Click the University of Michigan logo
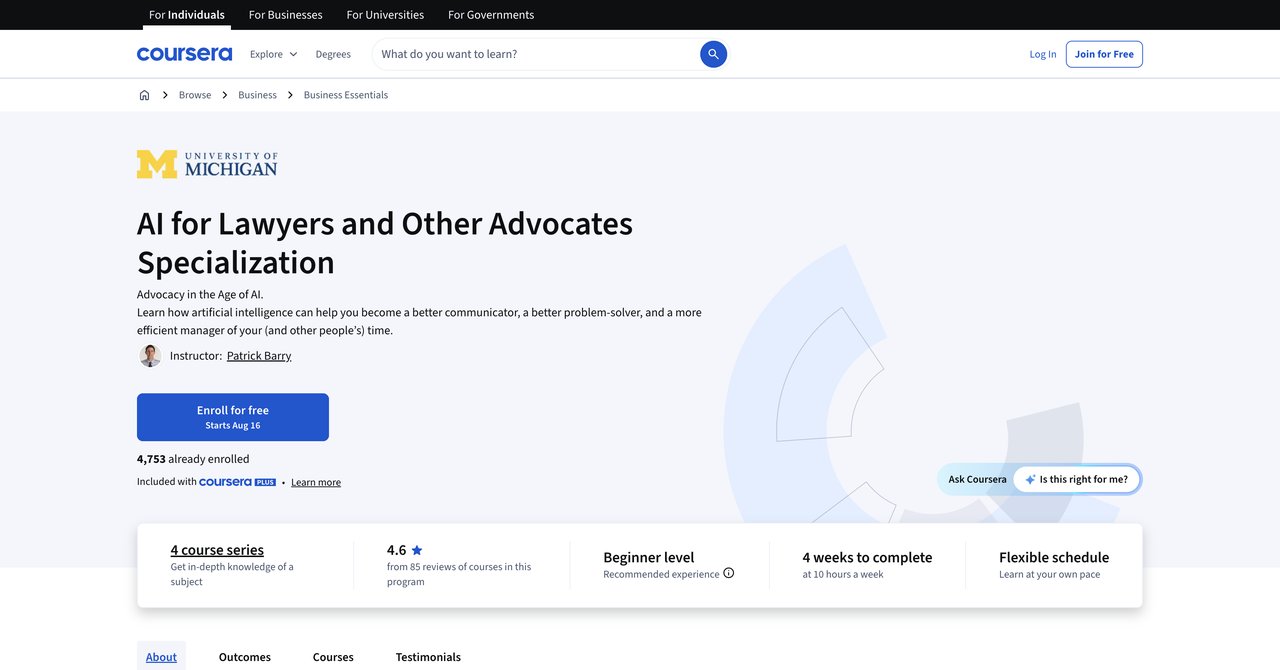 tap(207, 164)
